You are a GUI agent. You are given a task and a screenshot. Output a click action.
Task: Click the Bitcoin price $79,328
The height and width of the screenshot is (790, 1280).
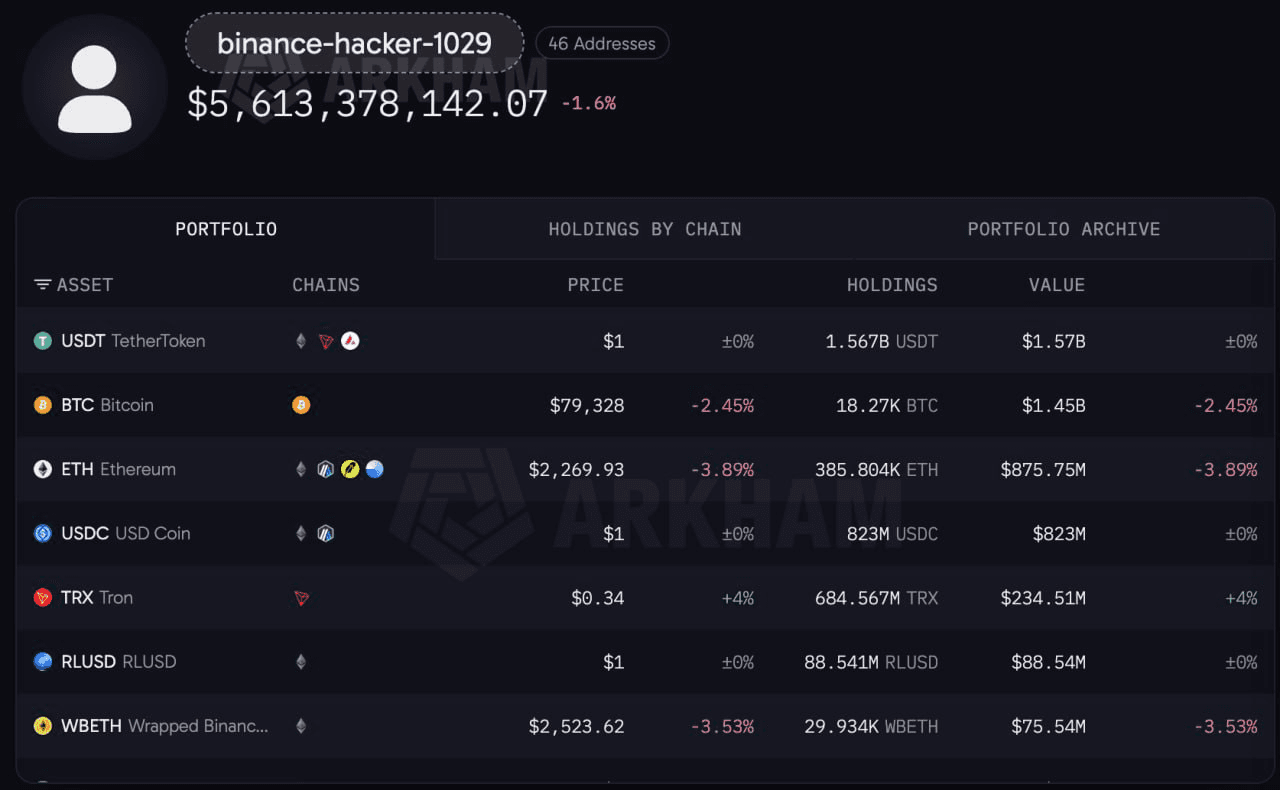coord(587,405)
